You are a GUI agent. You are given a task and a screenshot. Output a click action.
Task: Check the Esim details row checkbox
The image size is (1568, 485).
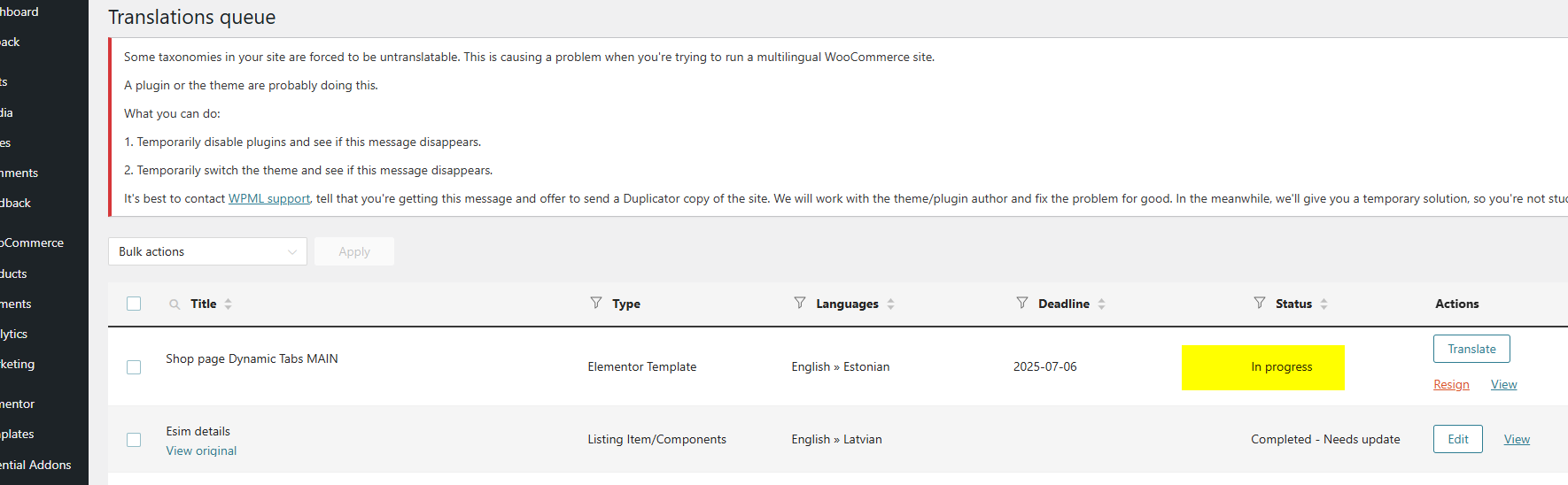pos(134,440)
